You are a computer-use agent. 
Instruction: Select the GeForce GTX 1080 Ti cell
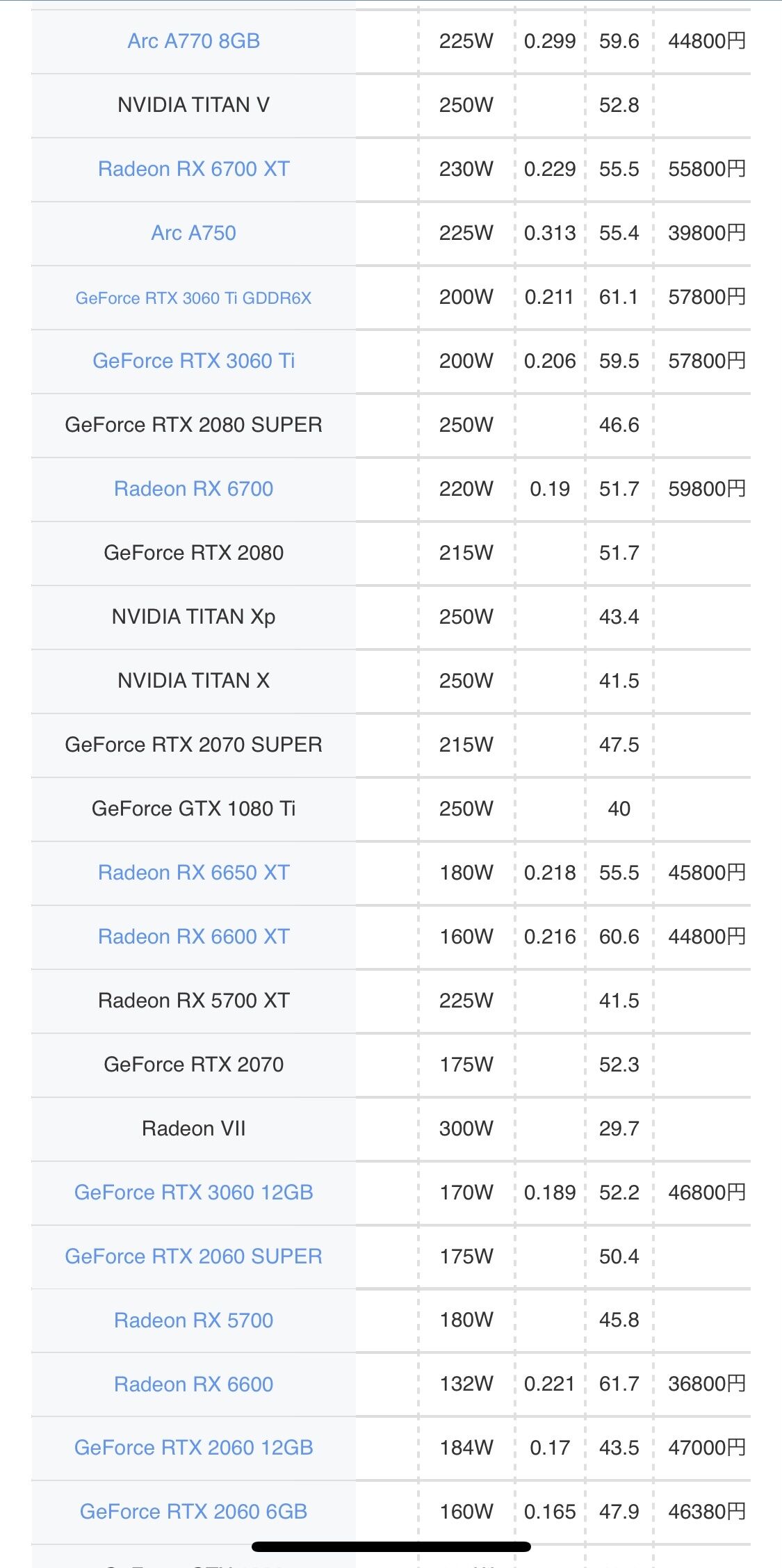tap(193, 809)
